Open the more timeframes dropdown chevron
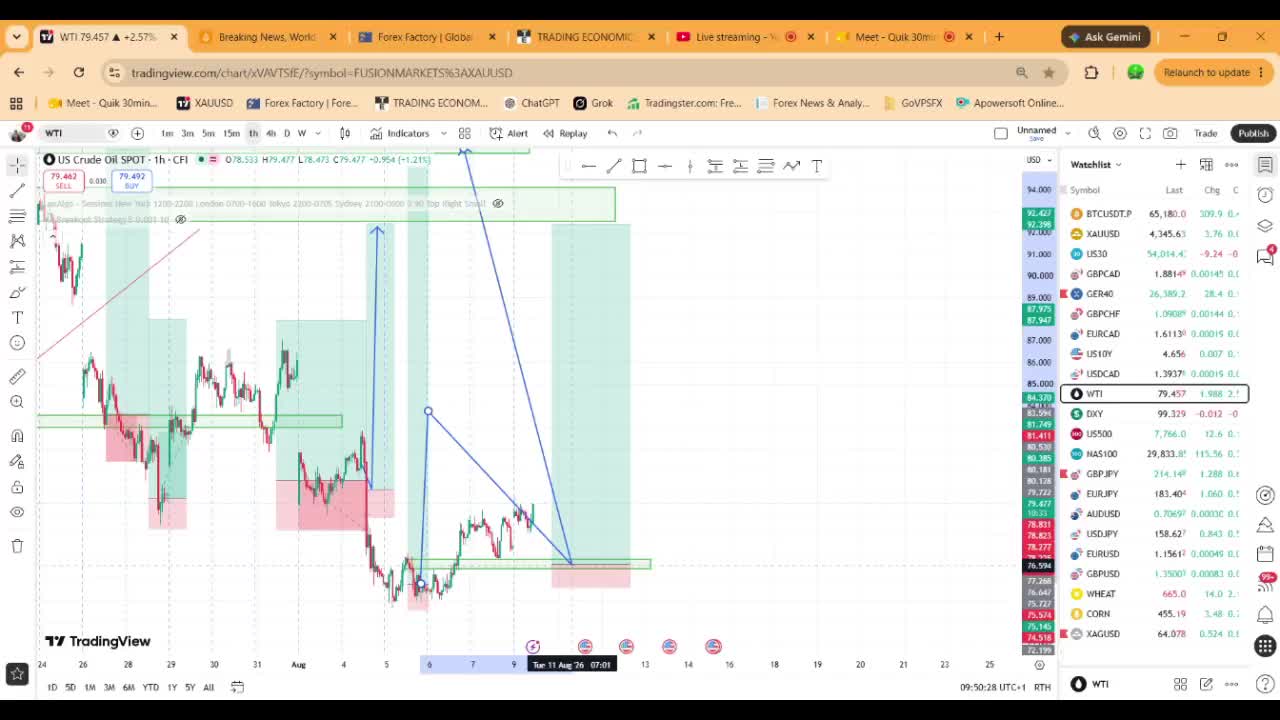Image resolution: width=1280 pixels, height=720 pixels. (318, 133)
